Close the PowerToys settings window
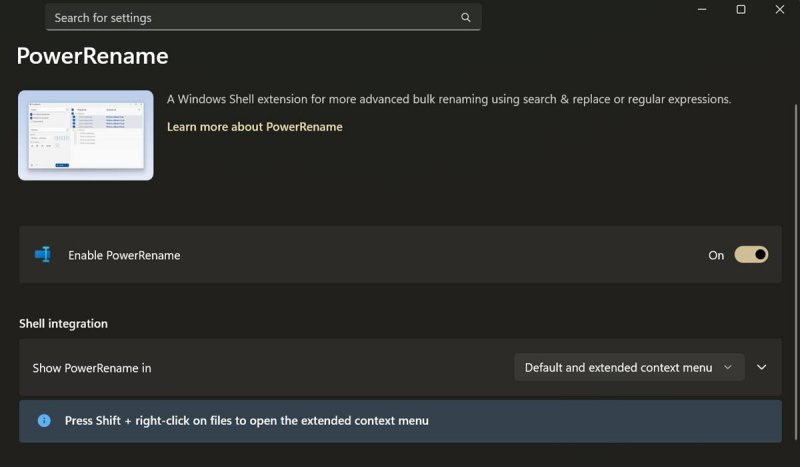Screen dimensions: 800x467 [x=780, y=9]
